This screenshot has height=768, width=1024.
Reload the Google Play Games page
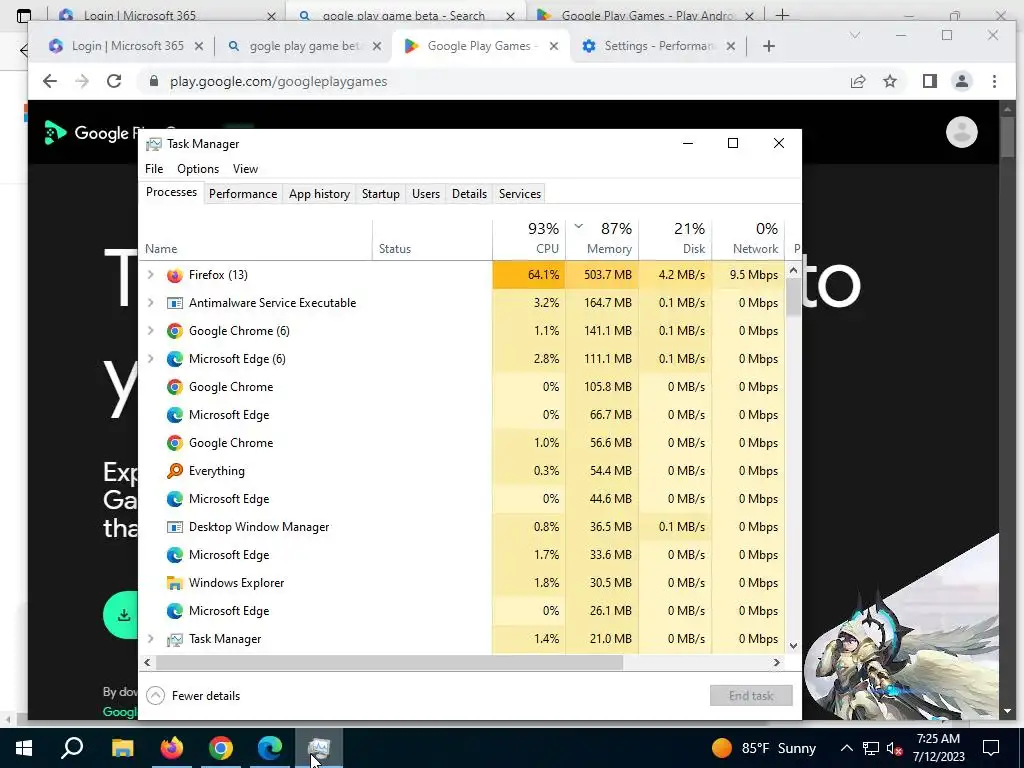coord(114,81)
